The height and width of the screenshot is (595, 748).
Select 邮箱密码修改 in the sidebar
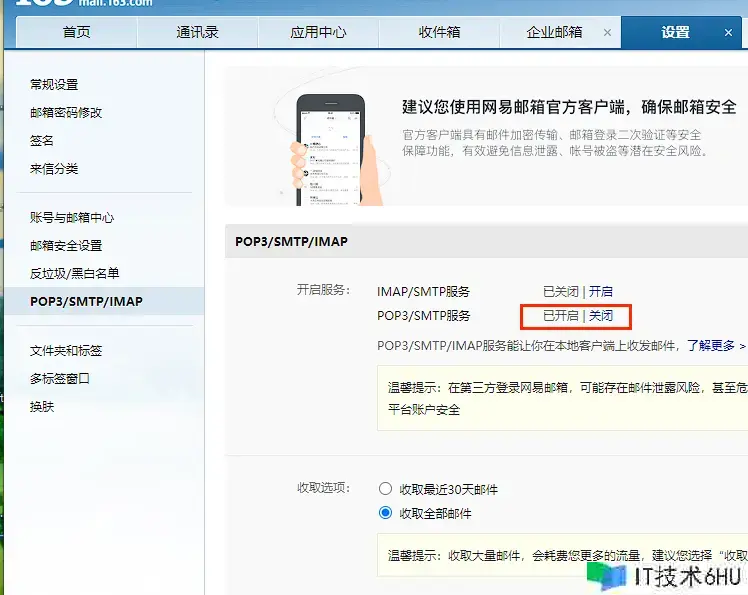(x=66, y=113)
